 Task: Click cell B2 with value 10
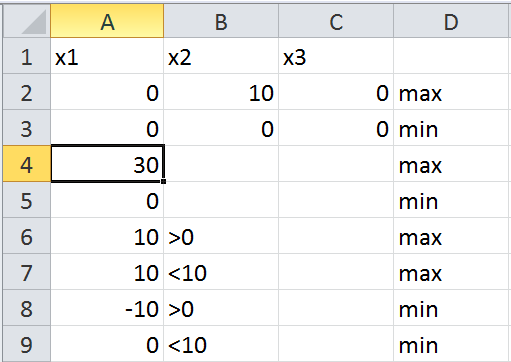(221, 92)
